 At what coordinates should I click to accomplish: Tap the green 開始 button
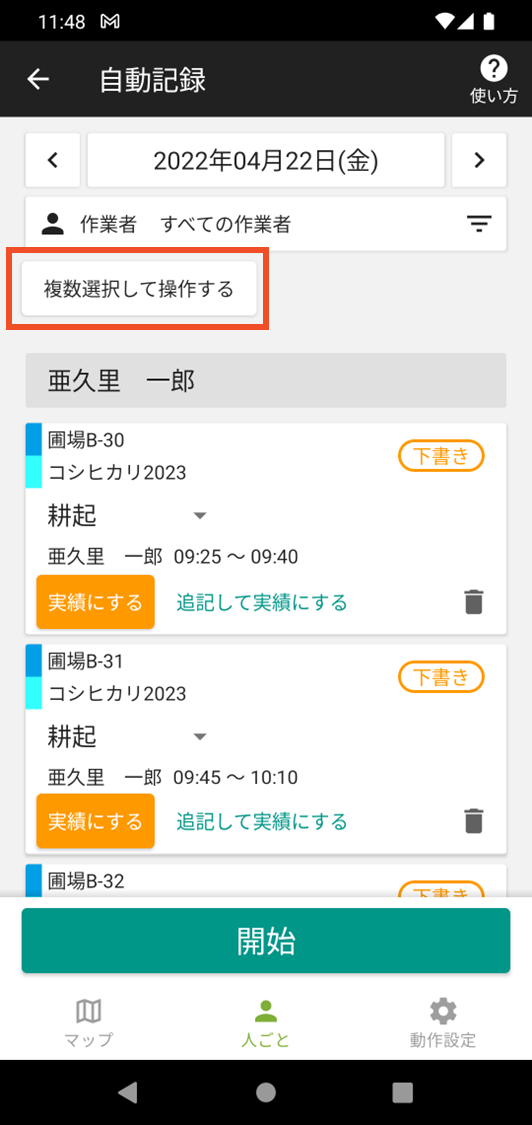click(x=266, y=941)
